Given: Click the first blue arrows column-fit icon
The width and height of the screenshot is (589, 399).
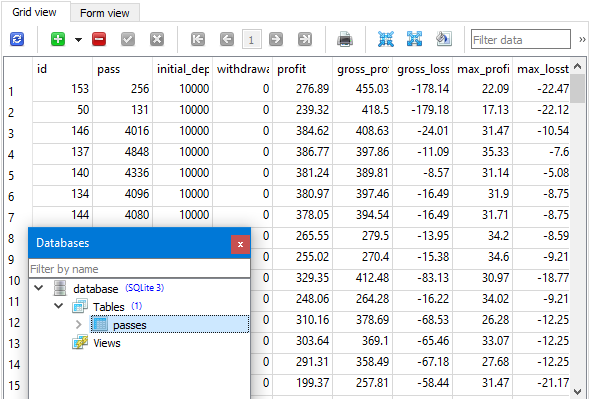Looking at the screenshot, I should [x=386, y=39].
